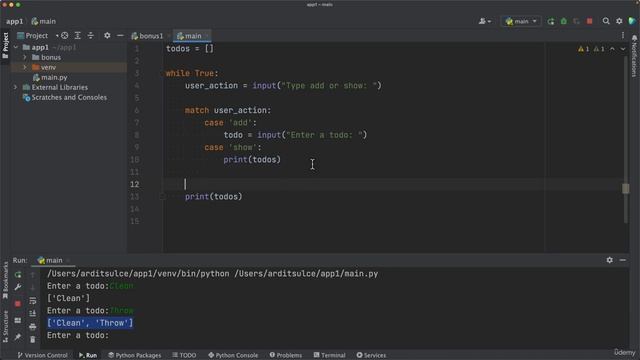Go to previous highlighted error arrow

coord(612,49)
